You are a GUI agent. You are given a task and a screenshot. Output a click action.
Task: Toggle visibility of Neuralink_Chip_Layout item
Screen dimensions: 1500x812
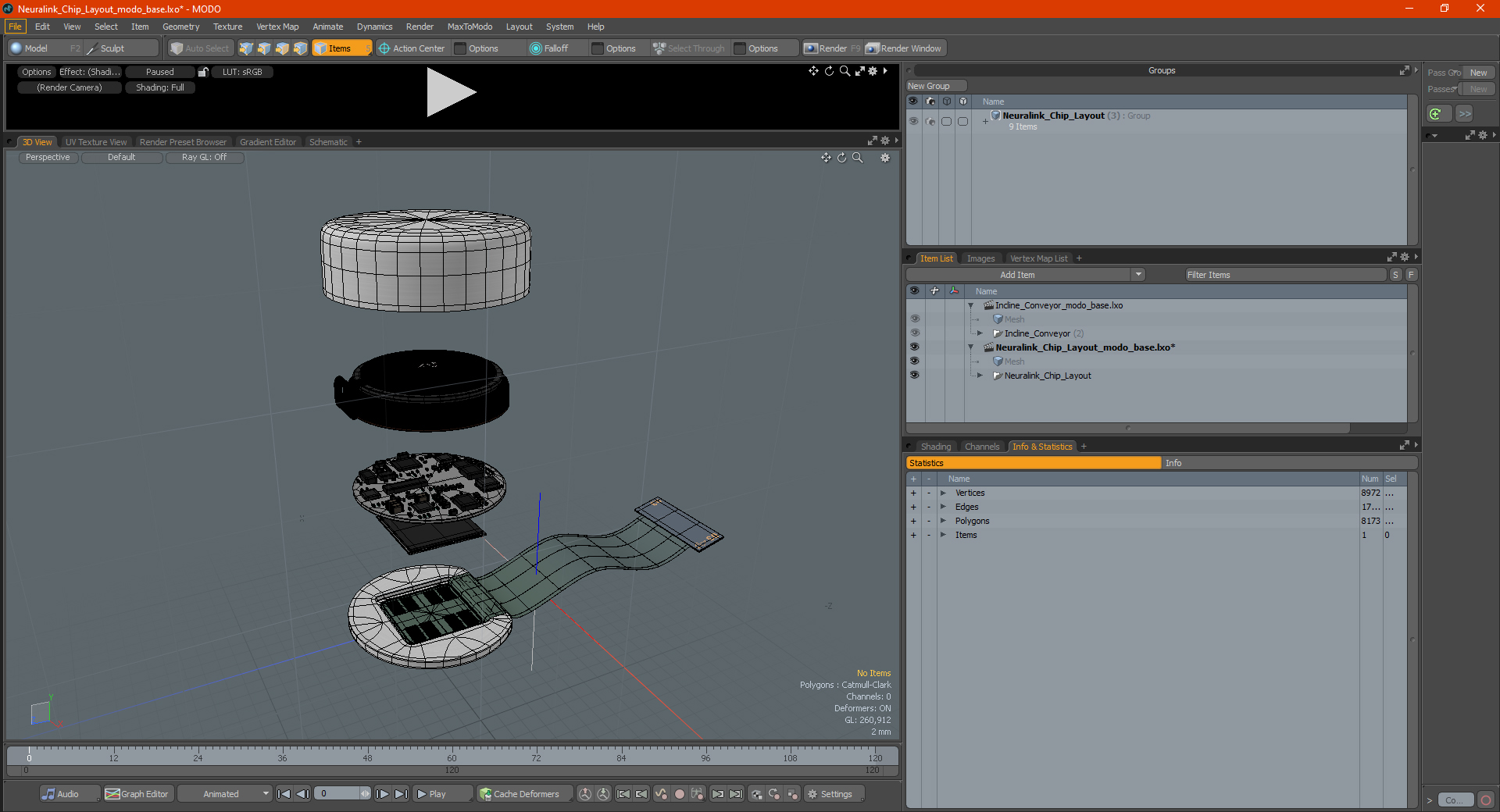tap(915, 376)
